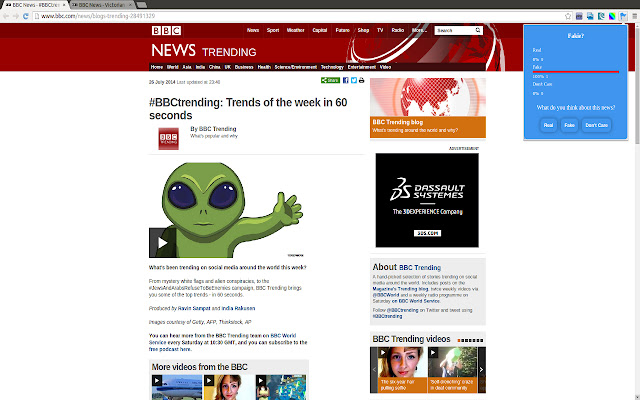
Task: Click the BBC logo in the header
Action: click(x=166, y=31)
